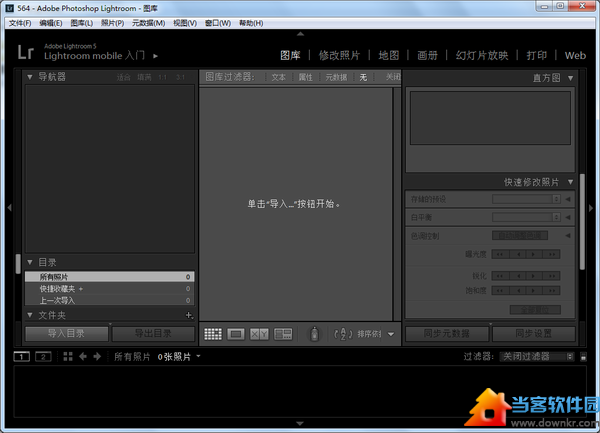Collapse the right panel group arrow
This screenshot has width=600, height=433.
(x=591, y=208)
